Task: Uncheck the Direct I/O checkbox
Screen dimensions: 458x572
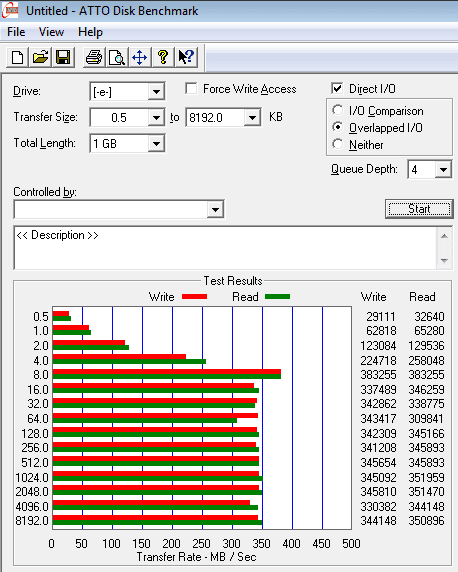Action: tap(337, 88)
